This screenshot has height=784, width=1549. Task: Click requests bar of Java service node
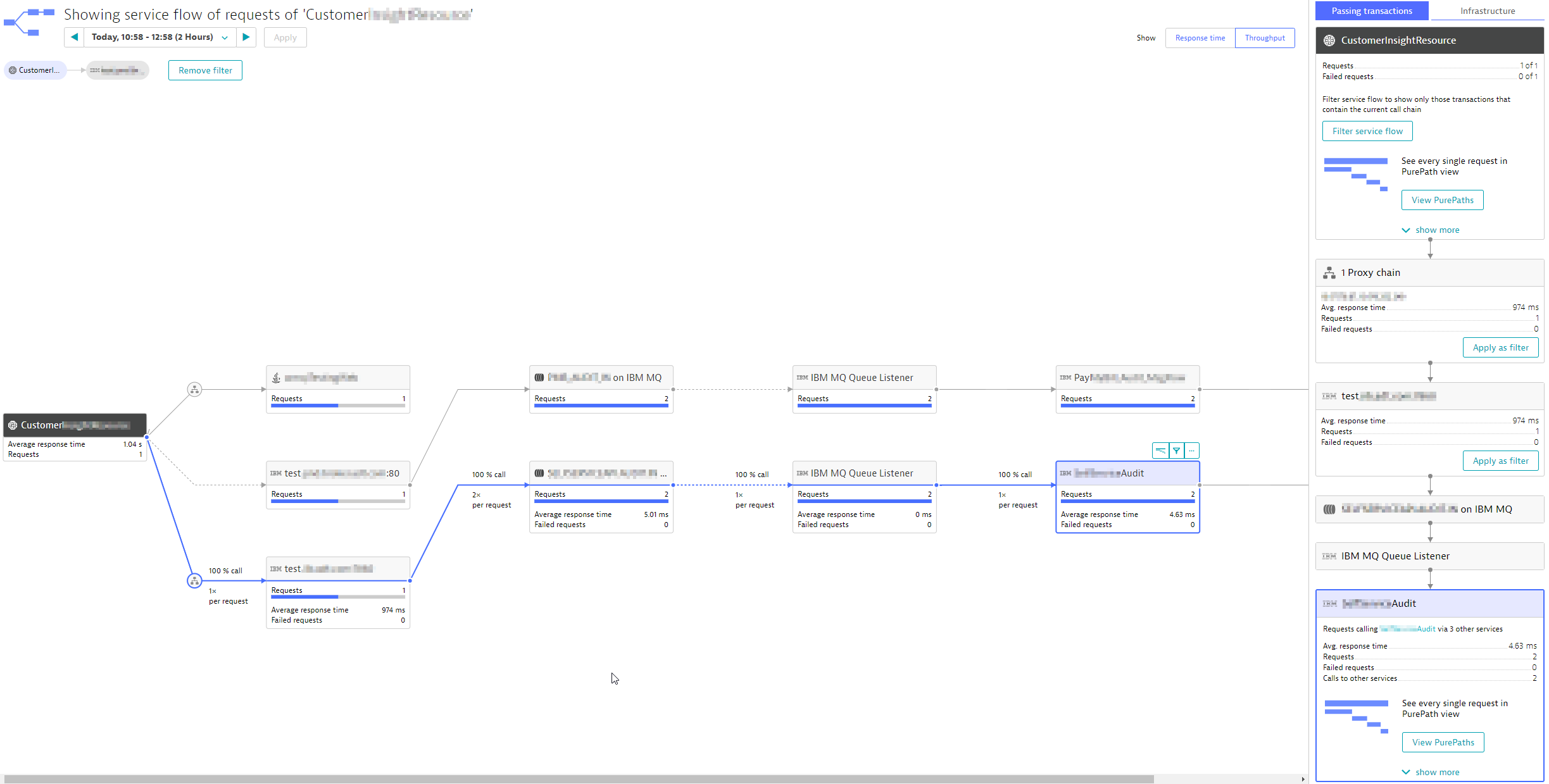coord(338,406)
